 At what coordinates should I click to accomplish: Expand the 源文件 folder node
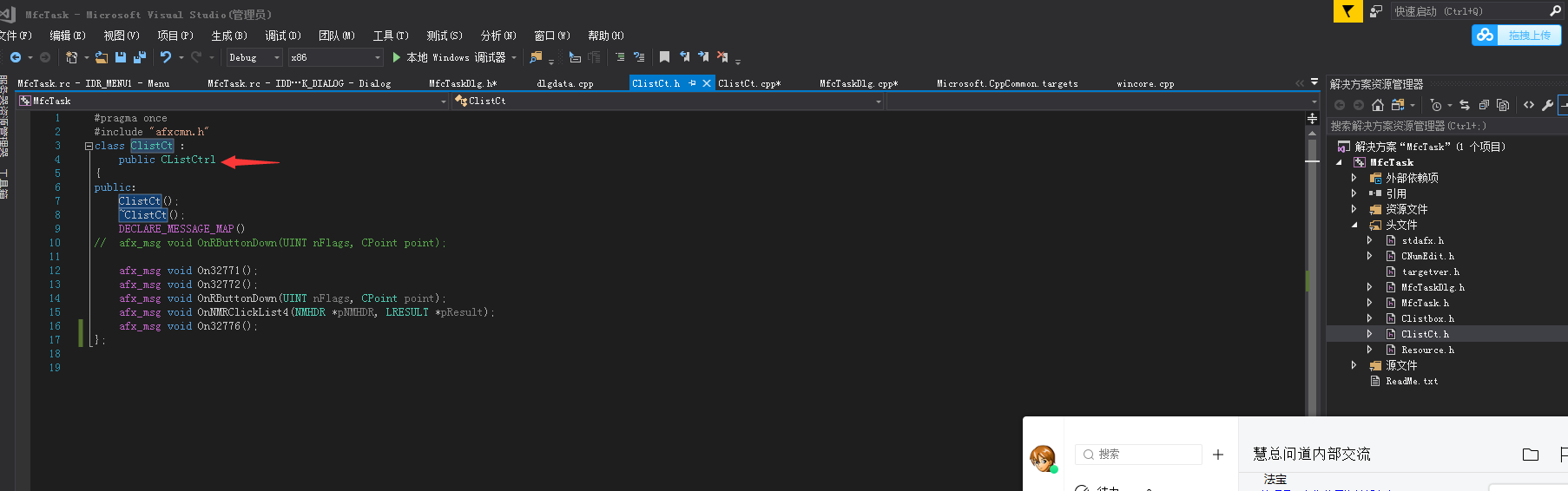tap(1354, 365)
